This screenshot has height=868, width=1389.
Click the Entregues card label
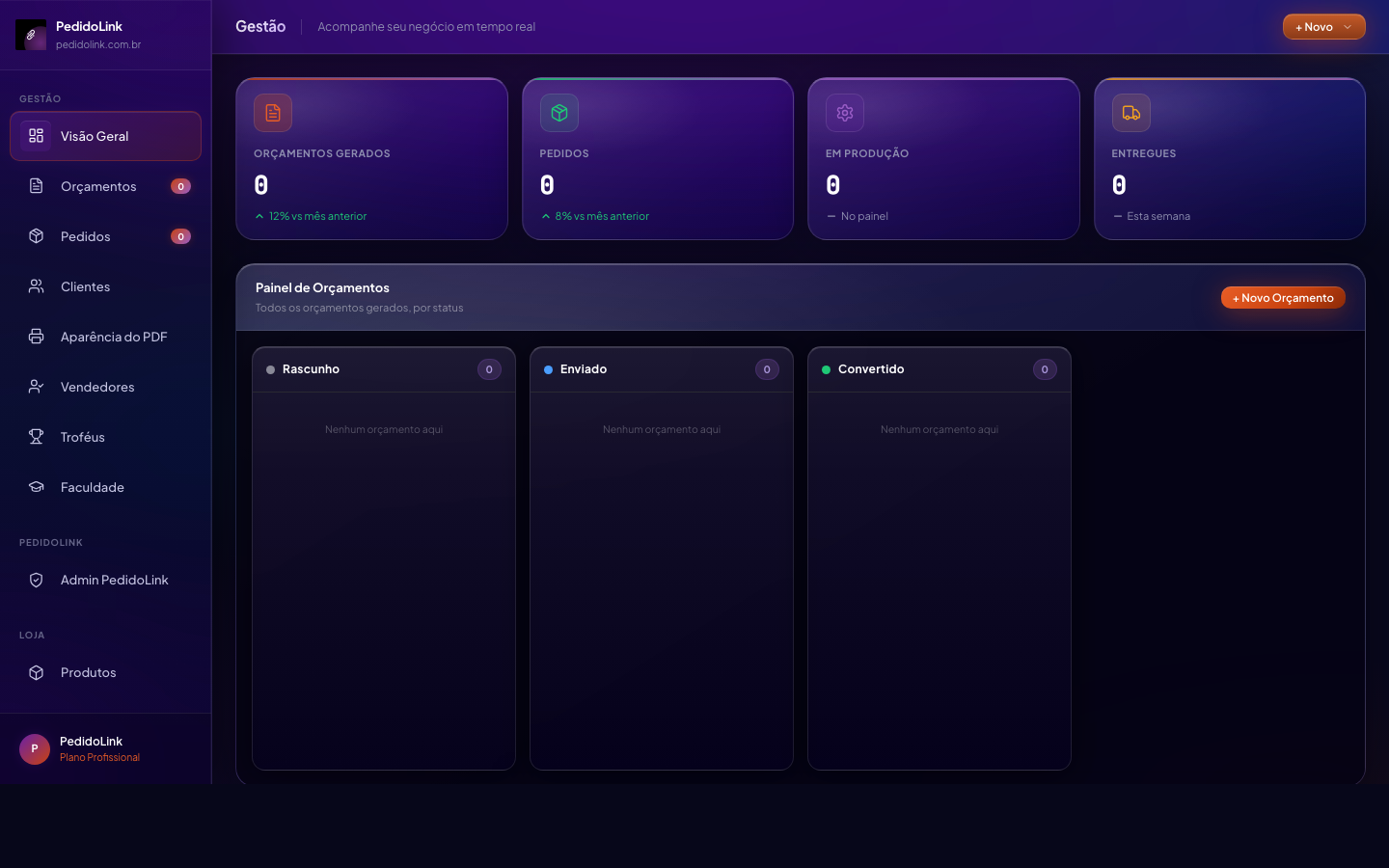coord(1144,153)
